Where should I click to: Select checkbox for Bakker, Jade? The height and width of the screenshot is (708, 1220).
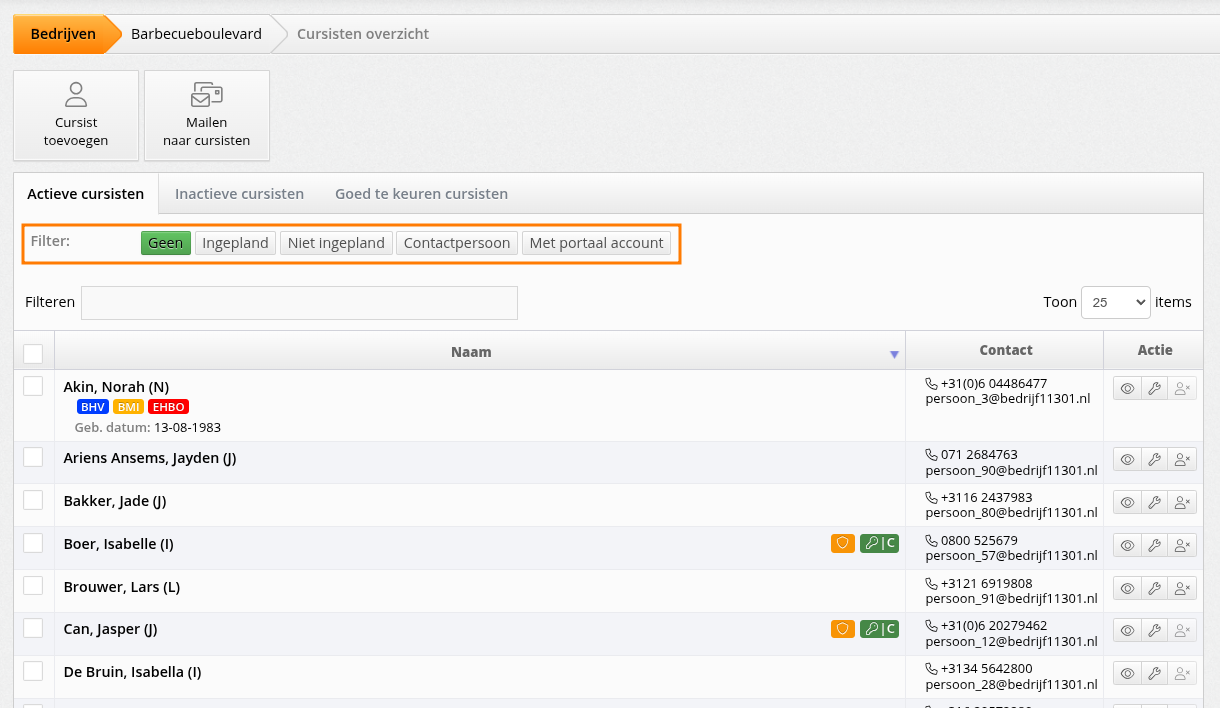[x=33, y=500]
